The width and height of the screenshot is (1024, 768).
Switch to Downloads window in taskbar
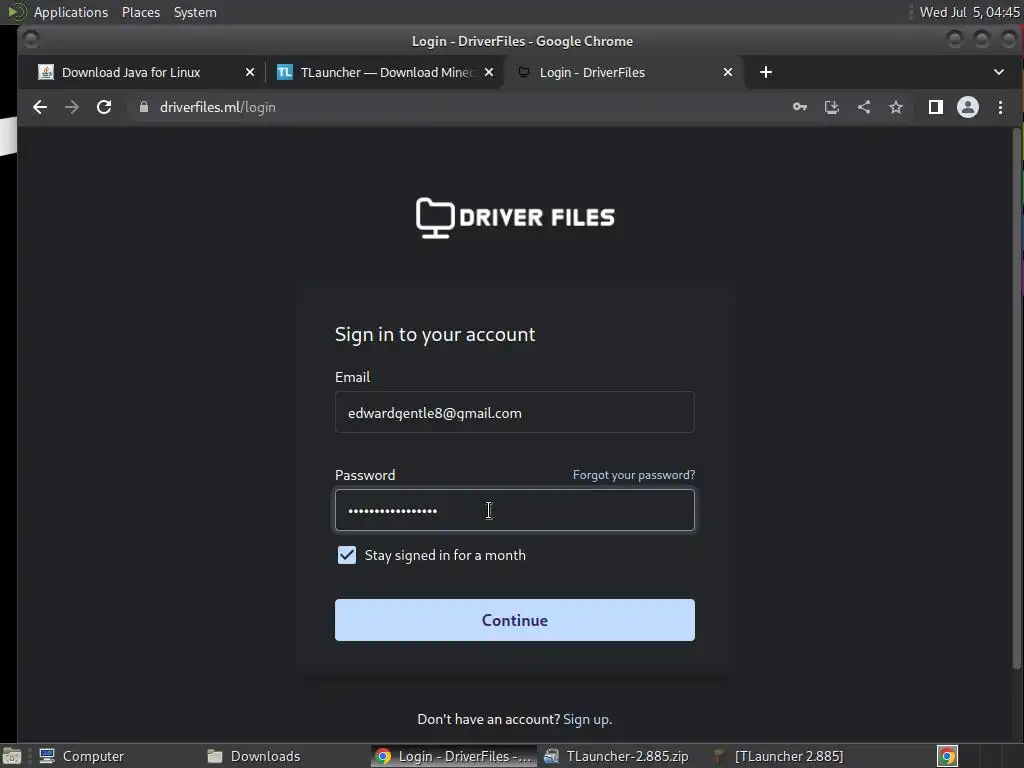(x=254, y=756)
